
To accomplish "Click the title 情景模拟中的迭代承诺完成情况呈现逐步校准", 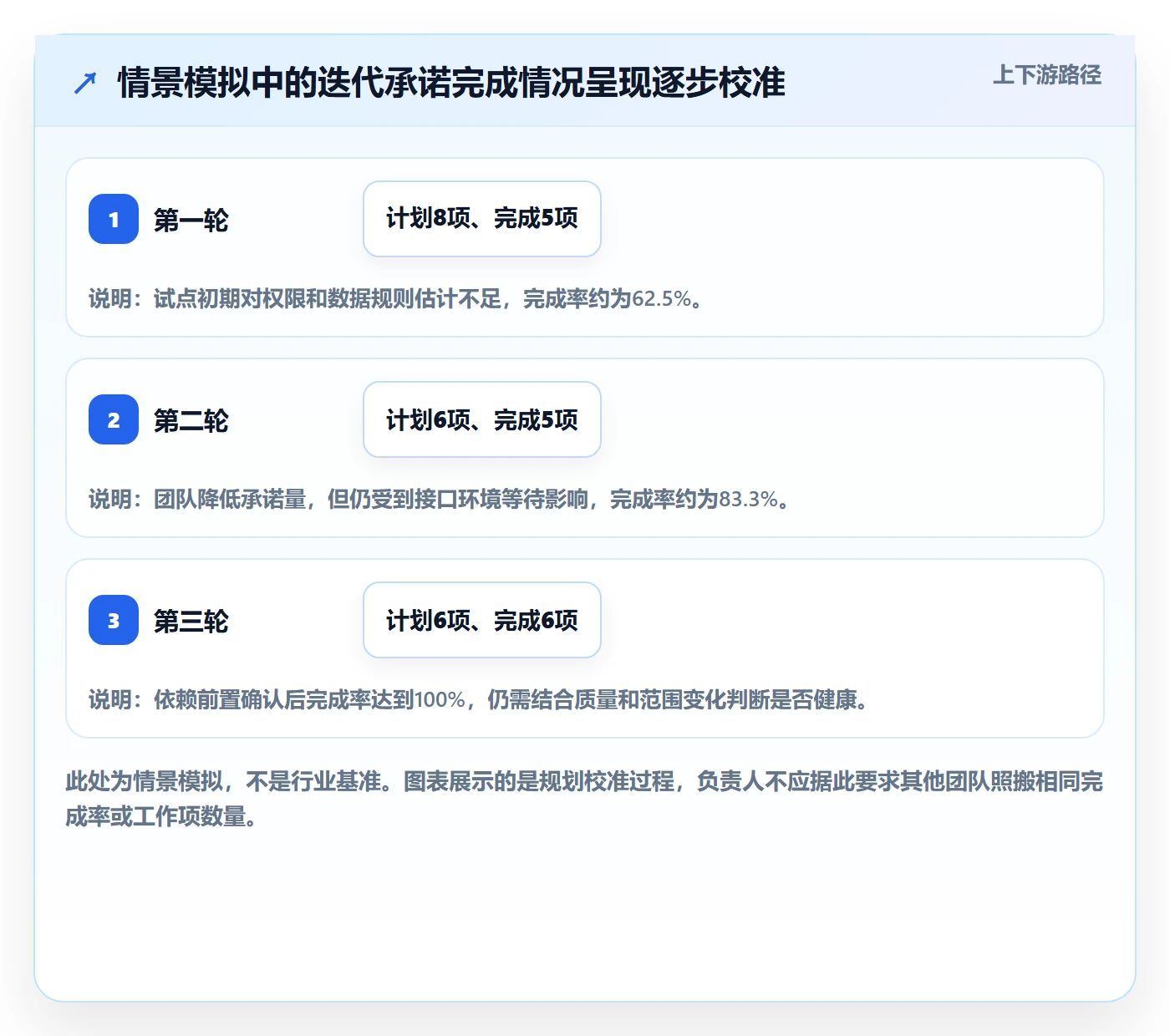I will pyautogui.click(x=452, y=83).
